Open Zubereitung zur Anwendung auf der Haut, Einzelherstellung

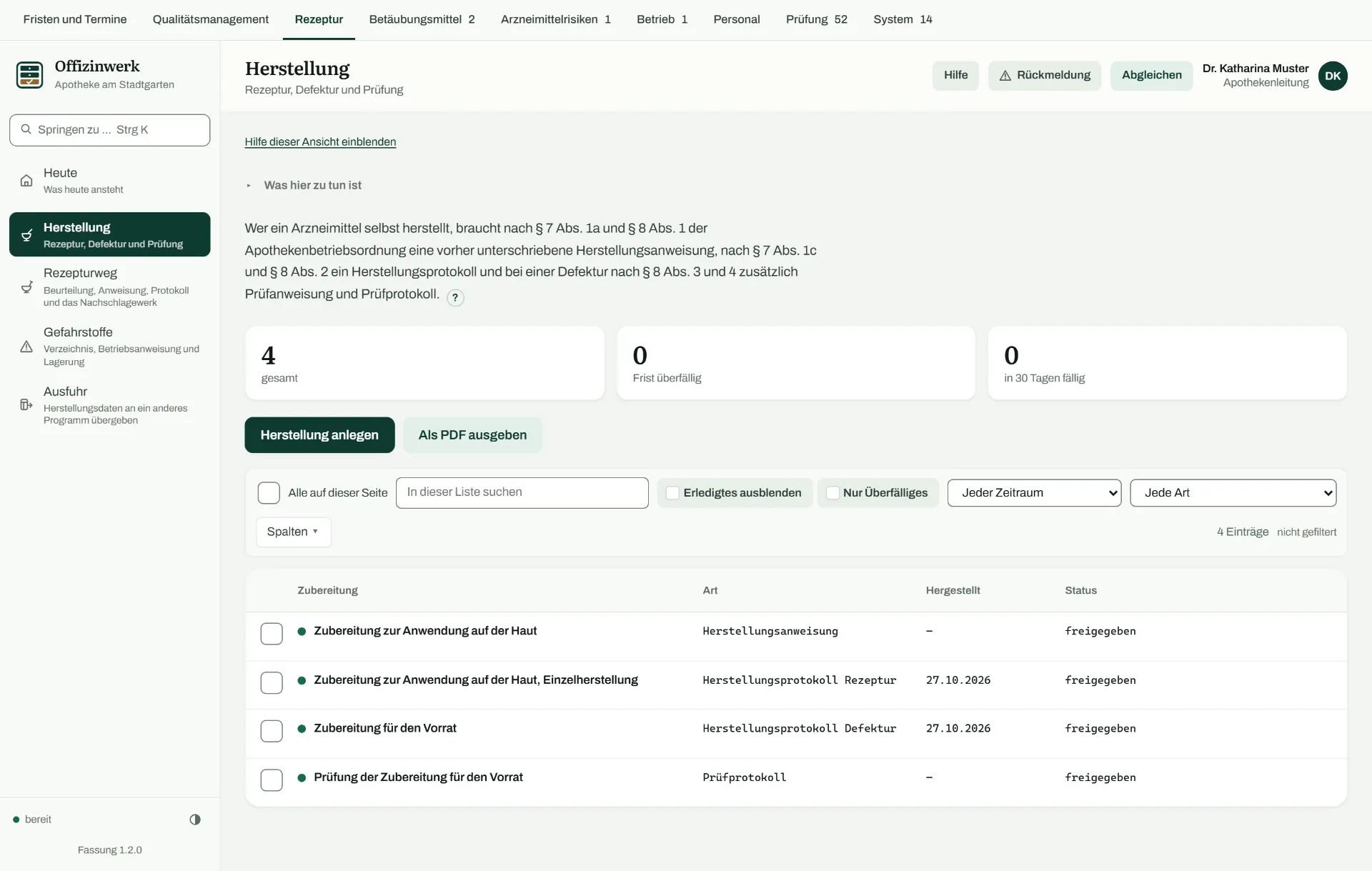(476, 680)
